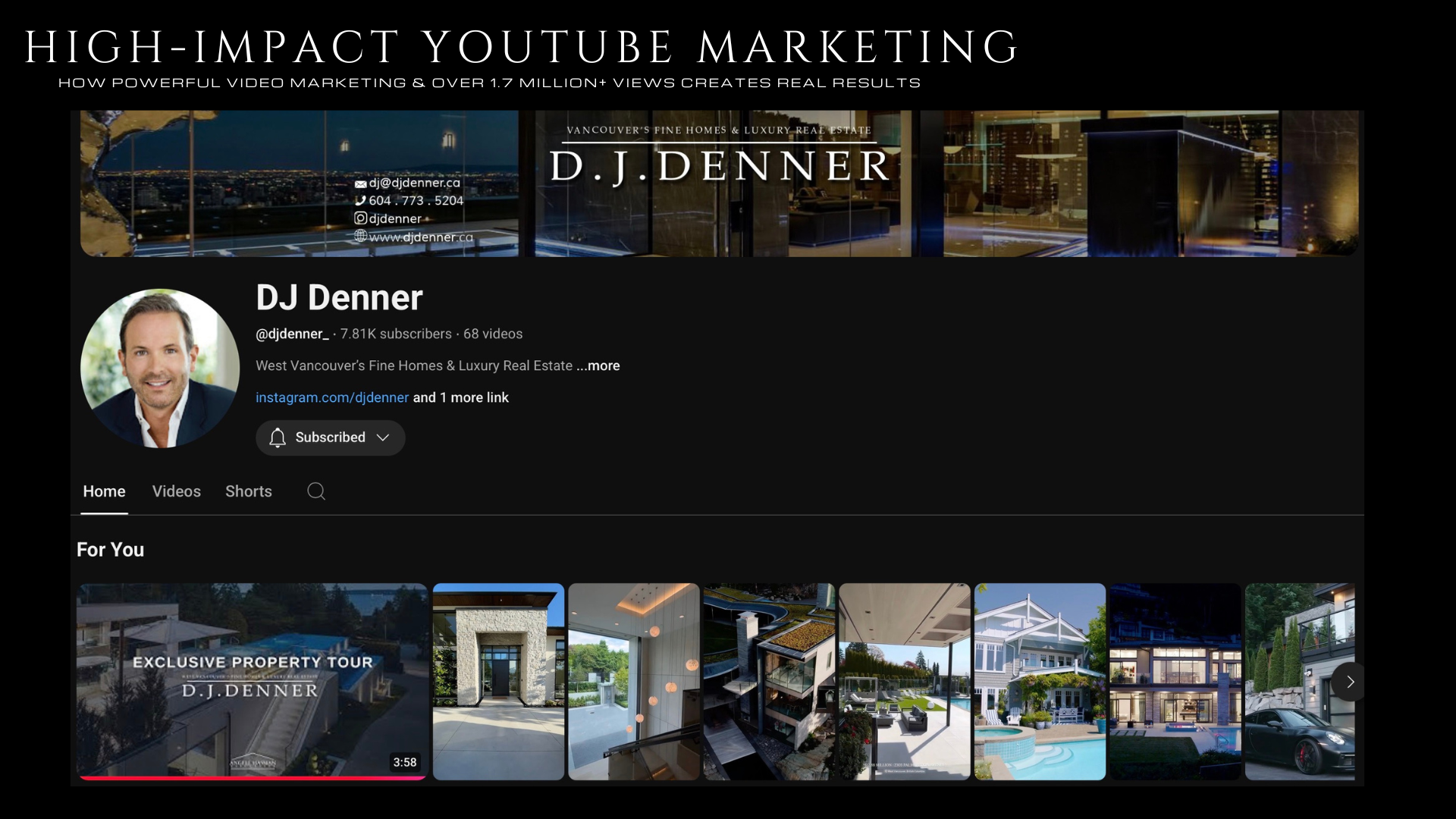Screen dimensions: 1456x819
Task: Click DJ Denner's round profile avatar
Action: 160,368
